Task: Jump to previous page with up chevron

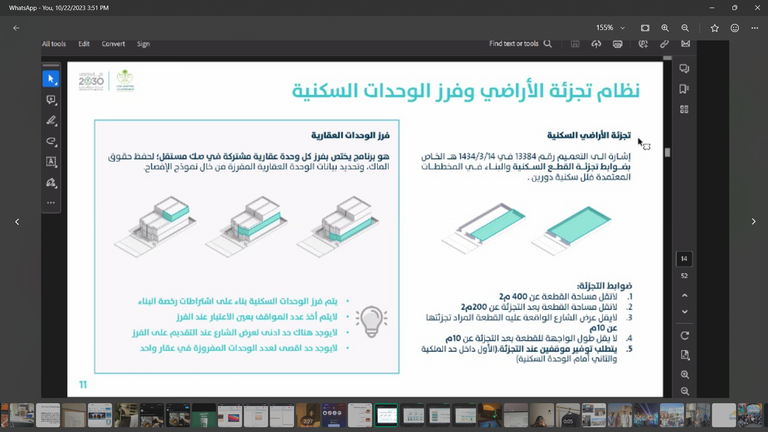Action: (684, 296)
